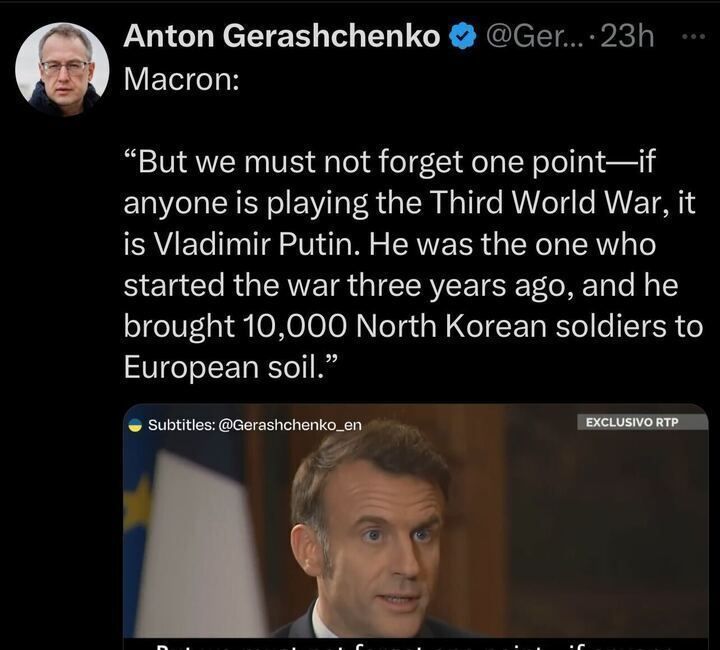This screenshot has height=650, width=720.
Task: Open Anton Gerashchenko's profile avatar
Action: point(62,69)
